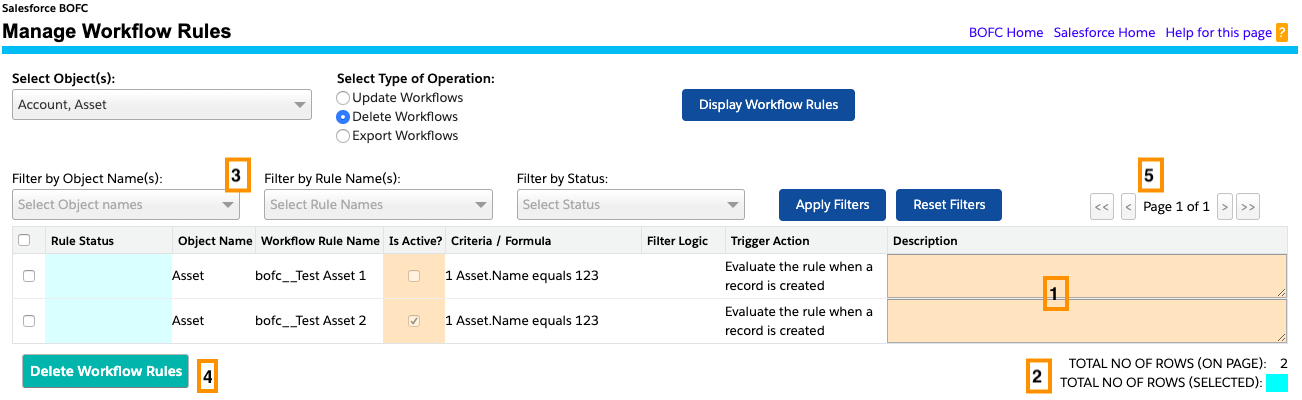The width and height of the screenshot is (1302, 400).
Task: Click the Is Active? column header
Action: (414, 241)
